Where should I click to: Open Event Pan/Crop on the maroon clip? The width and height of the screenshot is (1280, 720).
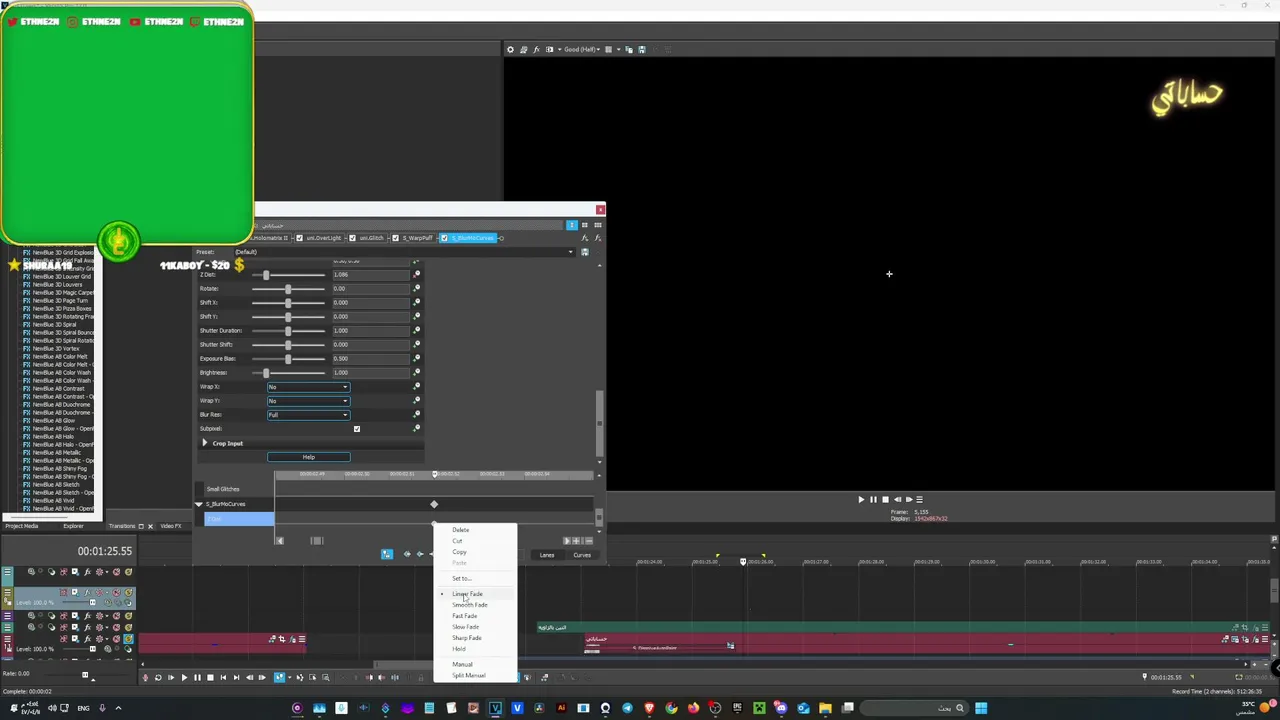tap(282, 639)
